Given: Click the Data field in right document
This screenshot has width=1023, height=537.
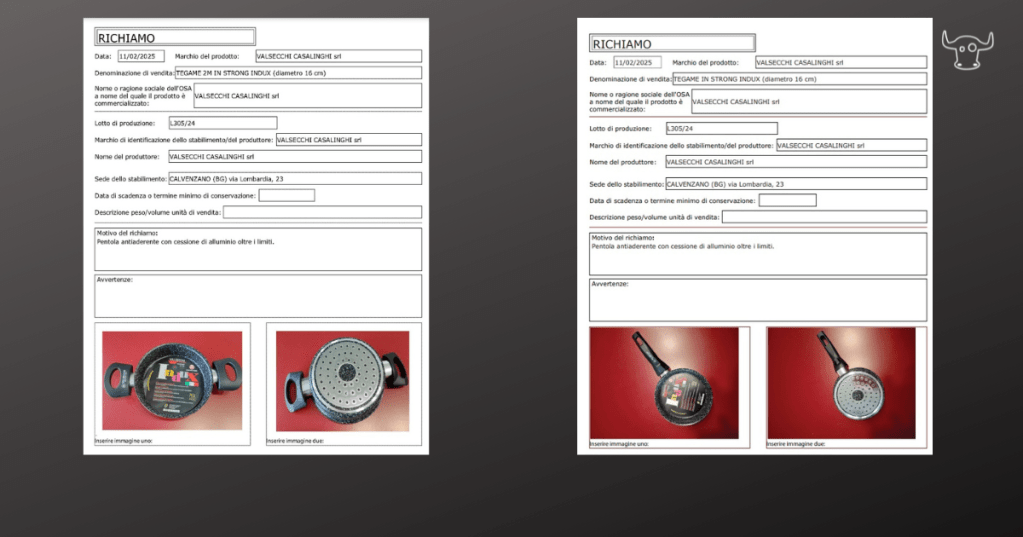Looking at the screenshot, I should pos(638,62).
